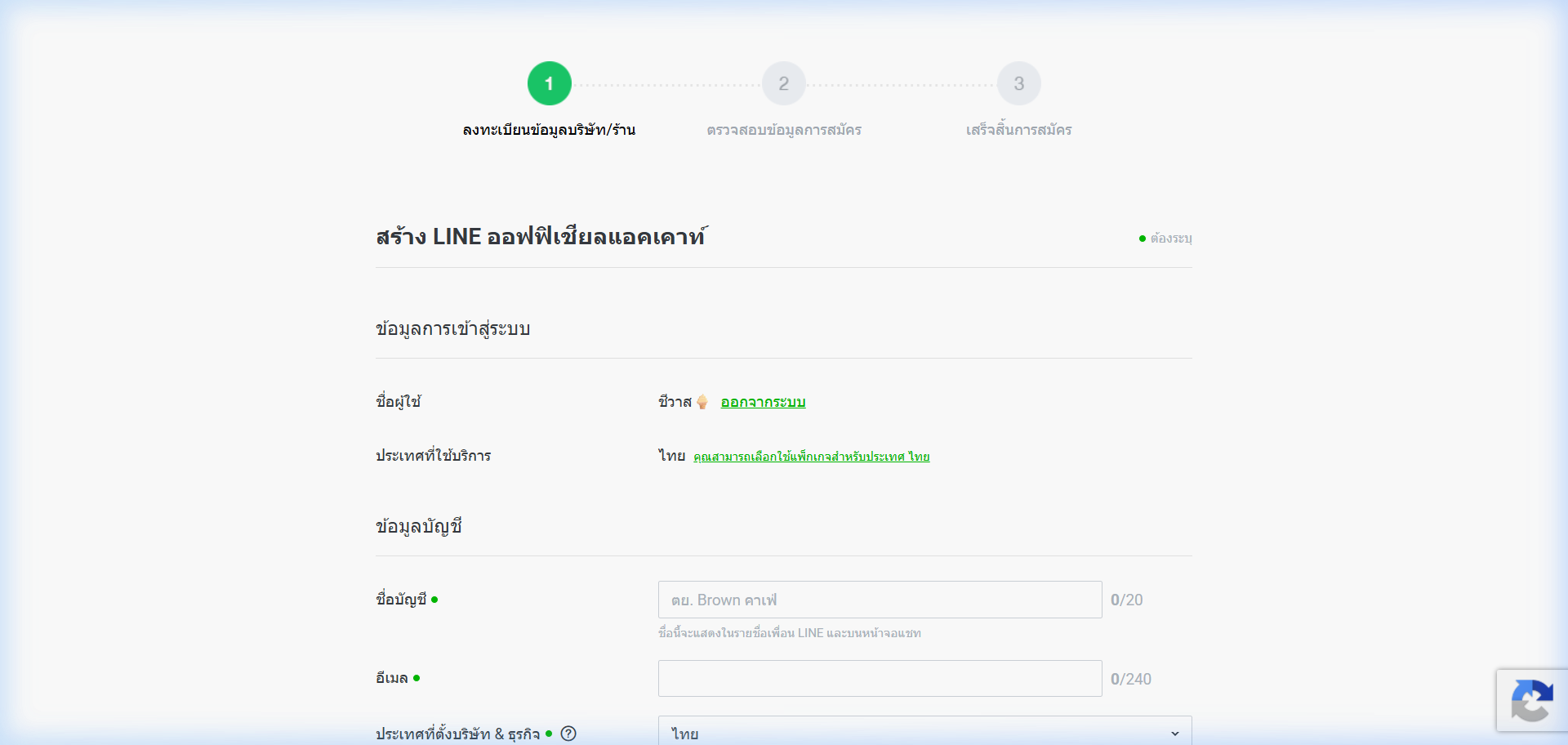Click the ice cream emoji beside ชีวาส

[702, 402]
